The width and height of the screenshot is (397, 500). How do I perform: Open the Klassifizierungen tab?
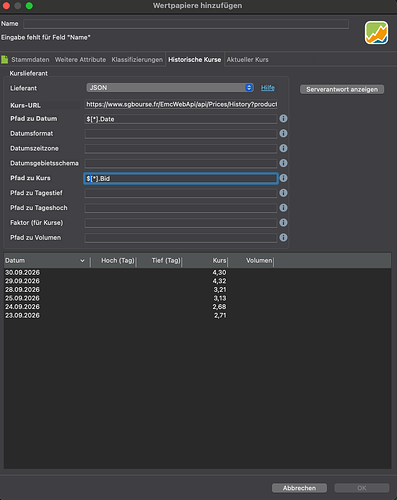point(137,60)
